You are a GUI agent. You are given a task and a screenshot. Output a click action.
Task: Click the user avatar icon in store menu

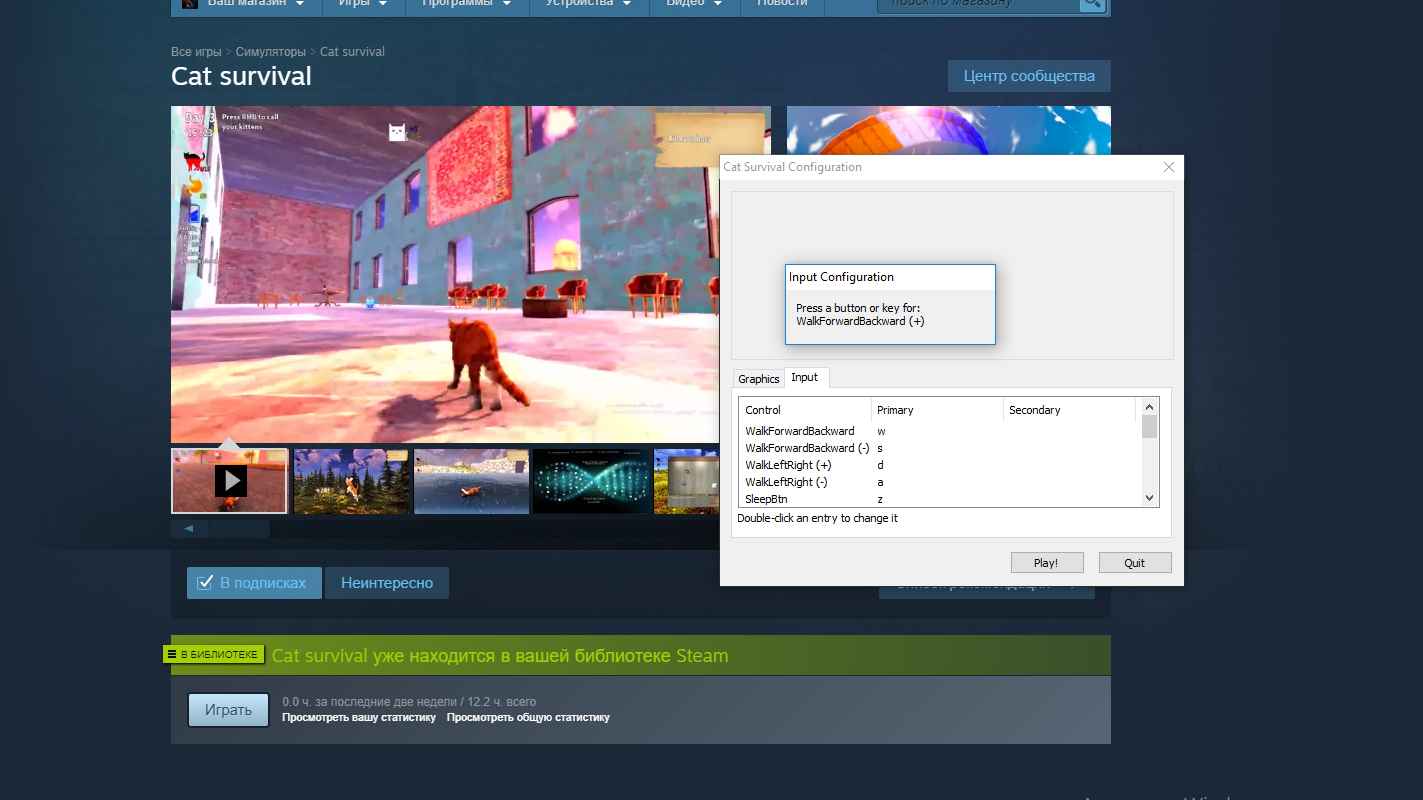click(x=189, y=4)
